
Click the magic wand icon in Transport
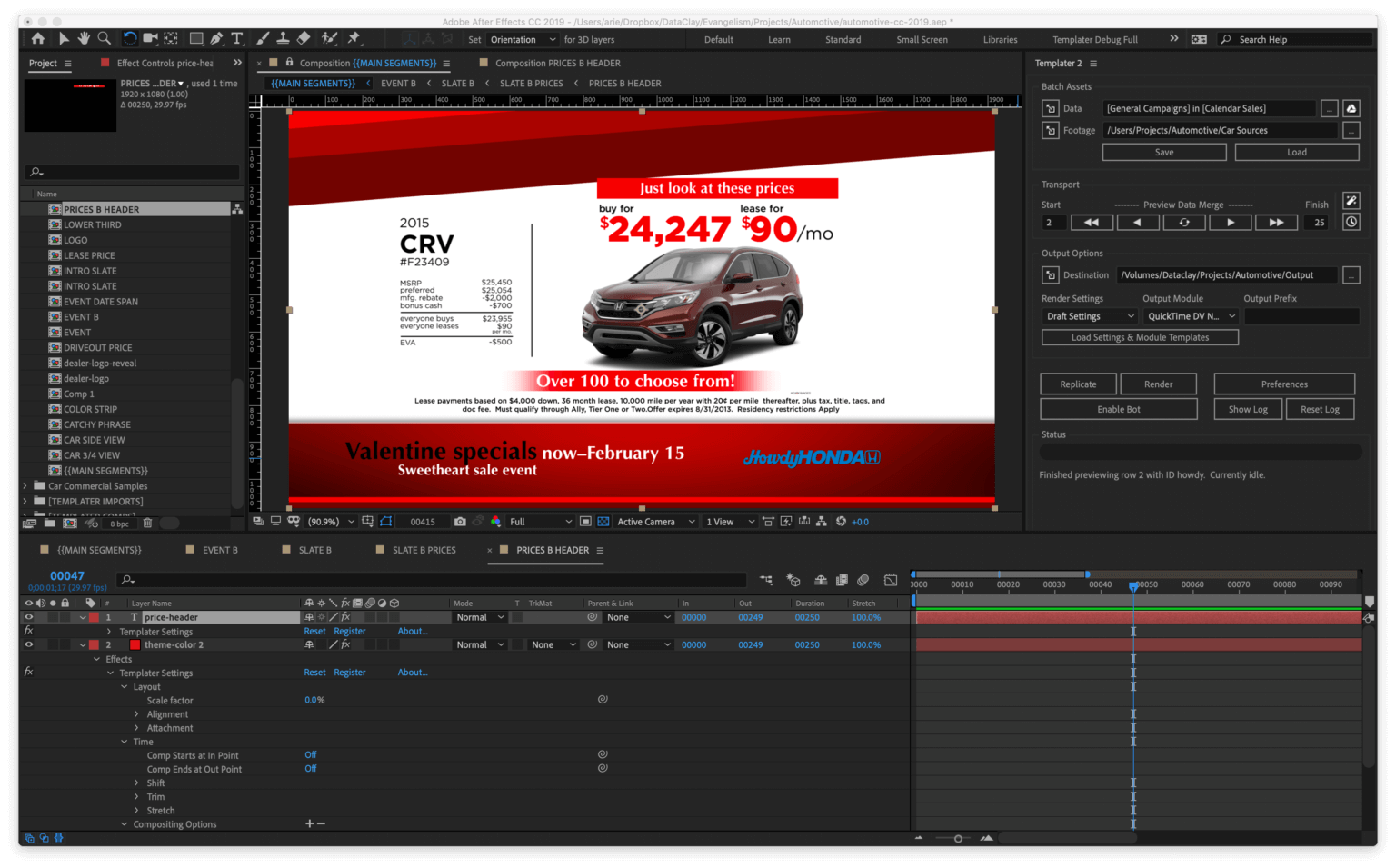1351,201
